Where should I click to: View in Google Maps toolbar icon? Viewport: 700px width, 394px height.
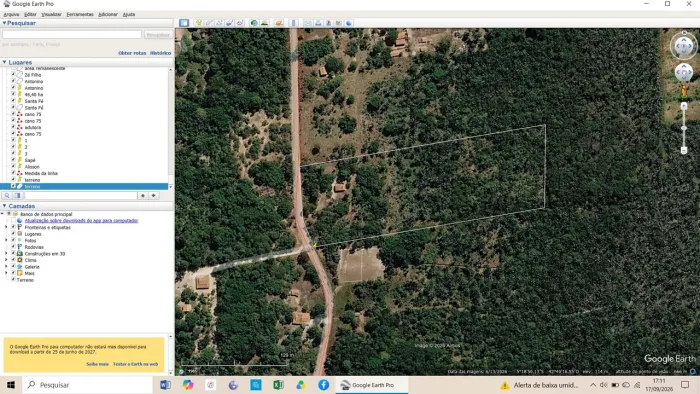click(339, 23)
